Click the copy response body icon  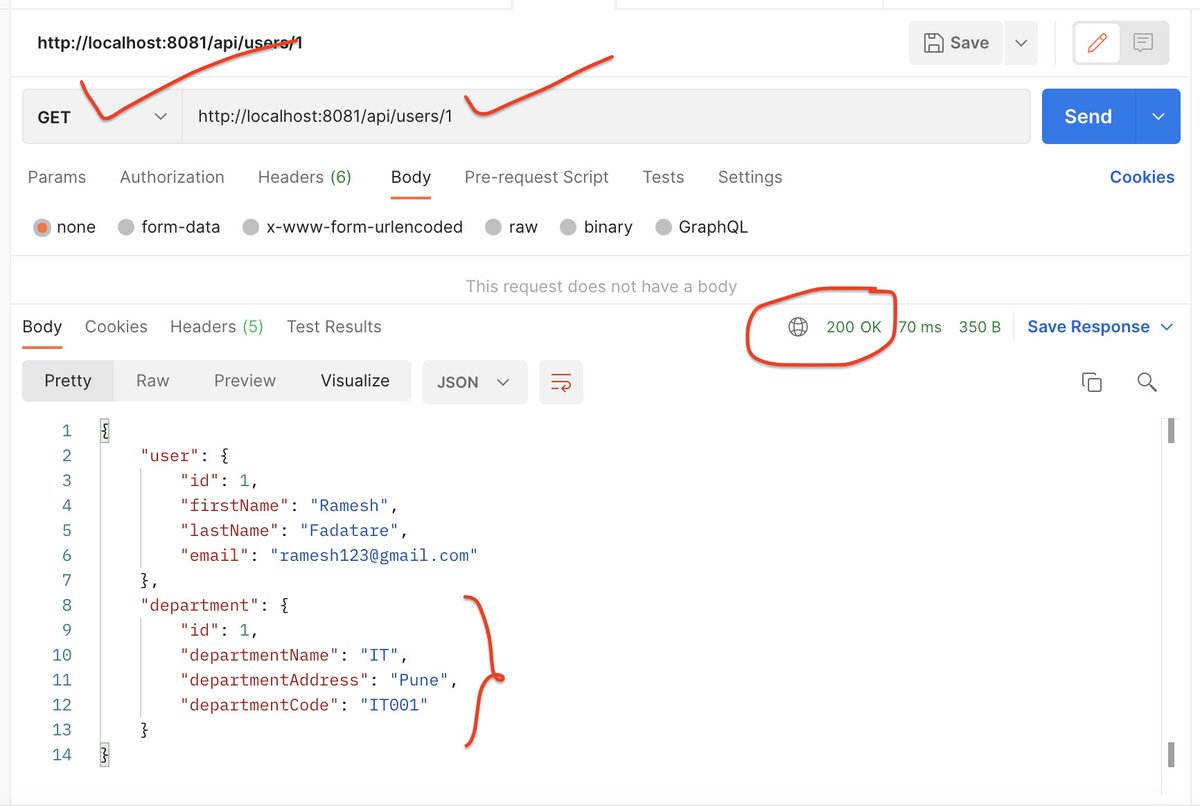point(1091,382)
